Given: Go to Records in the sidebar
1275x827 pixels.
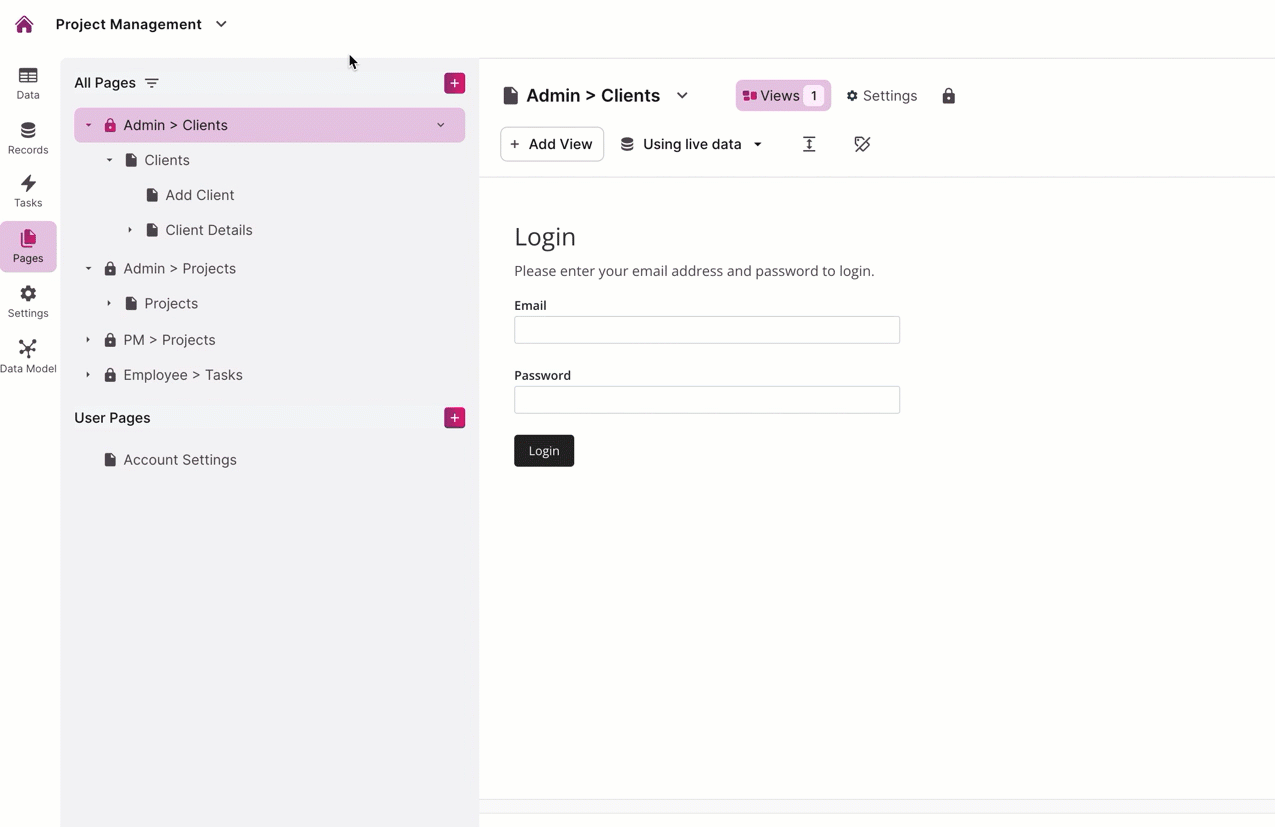Looking at the screenshot, I should click(x=28, y=138).
